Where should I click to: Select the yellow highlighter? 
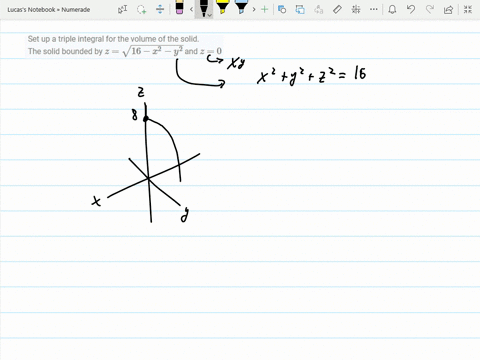pyautogui.click(x=222, y=7)
